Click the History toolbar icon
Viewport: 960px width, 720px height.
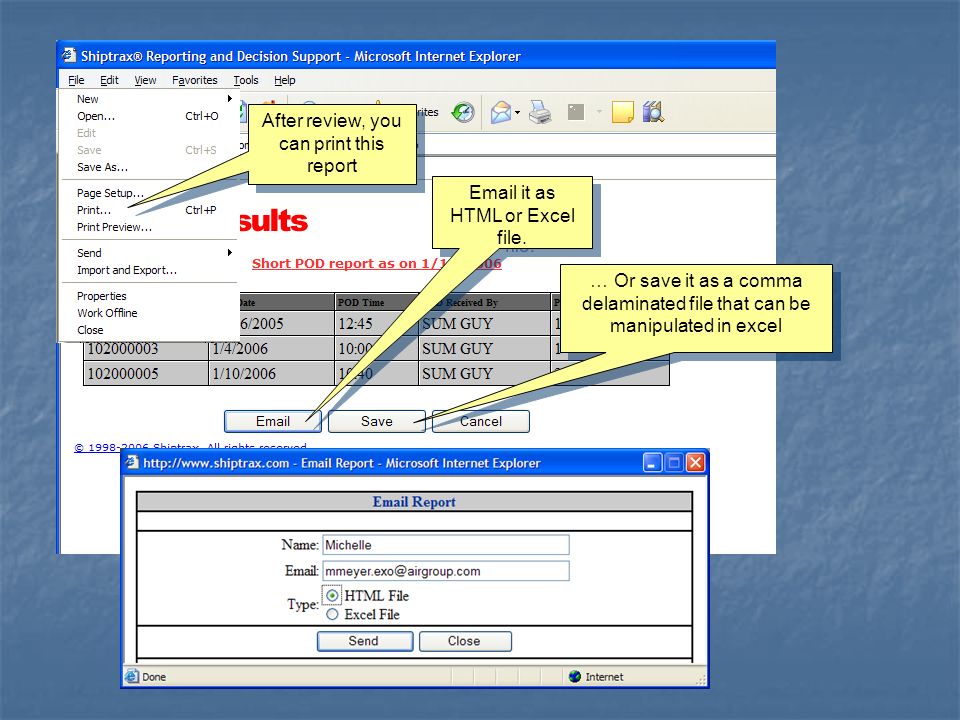(463, 112)
